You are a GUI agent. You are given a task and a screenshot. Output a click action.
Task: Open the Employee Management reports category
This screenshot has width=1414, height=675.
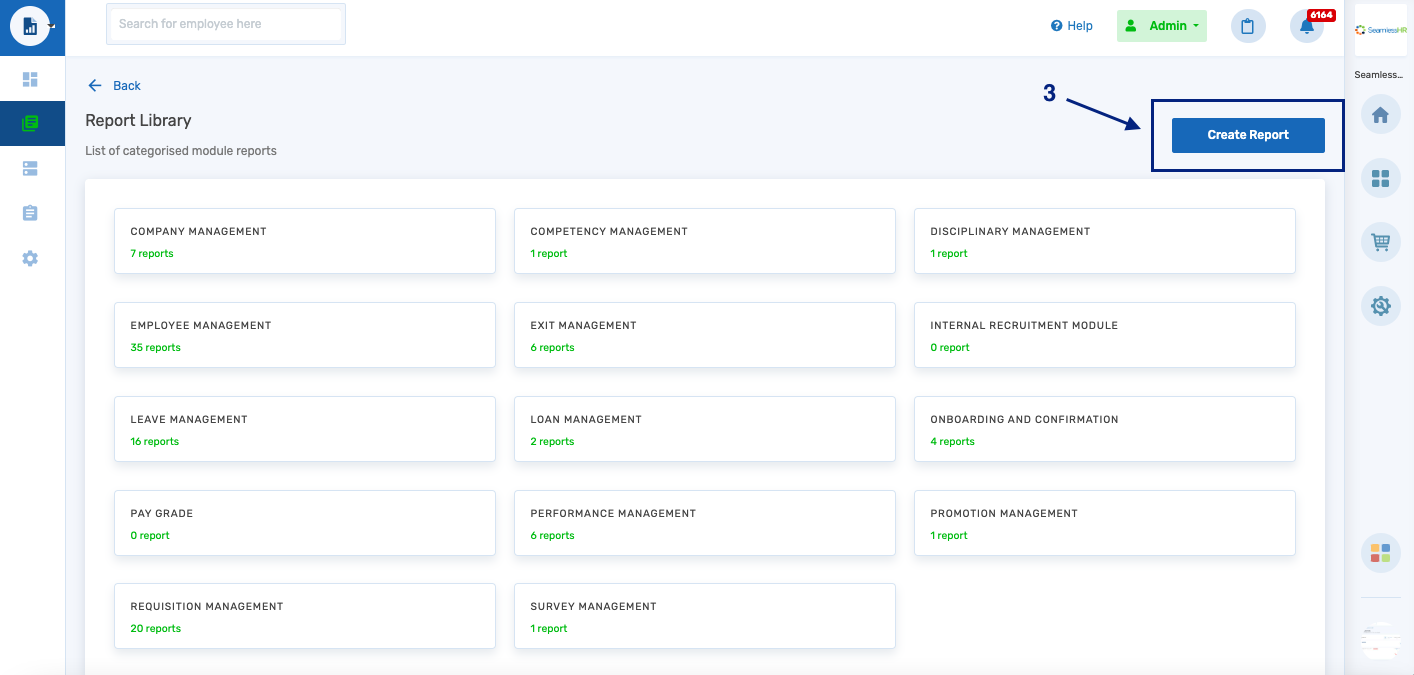coord(304,334)
